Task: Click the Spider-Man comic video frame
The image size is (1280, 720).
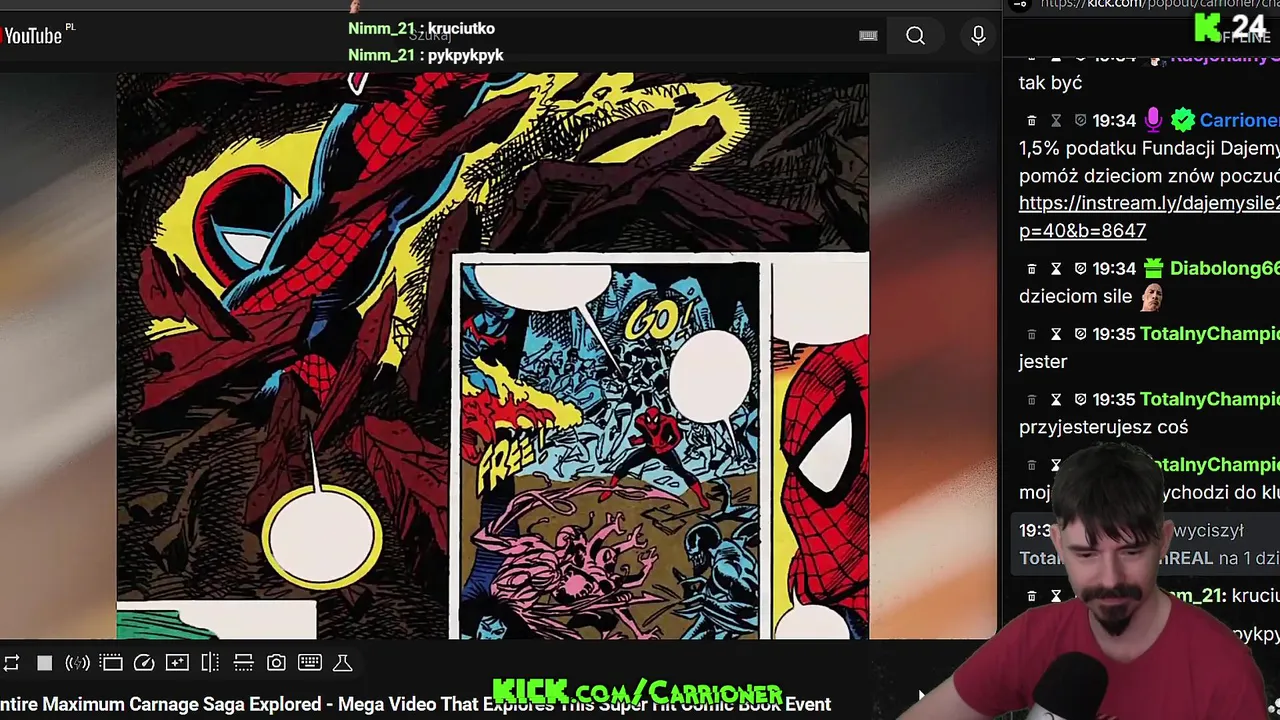Action: [493, 355]
